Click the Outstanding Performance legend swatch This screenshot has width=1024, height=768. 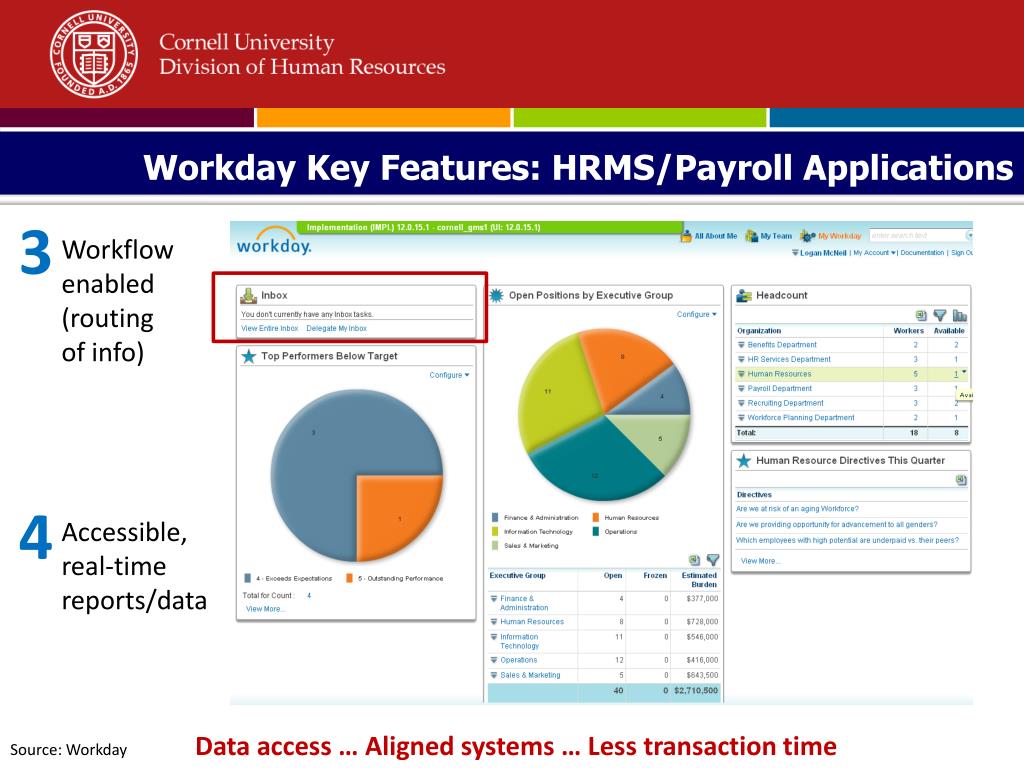coord(349,578)
